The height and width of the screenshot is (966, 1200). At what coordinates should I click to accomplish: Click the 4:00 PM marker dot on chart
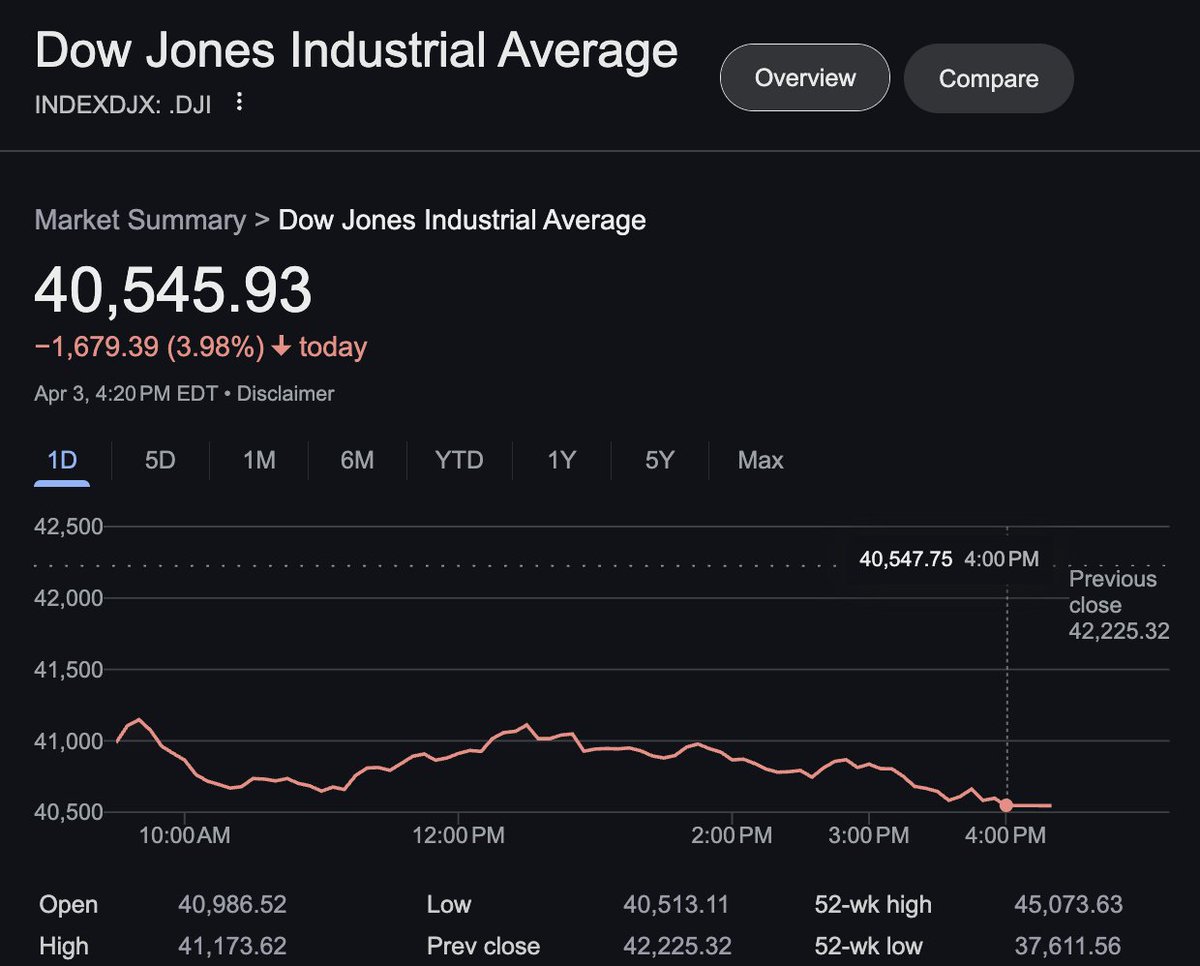pos(1006,805)
